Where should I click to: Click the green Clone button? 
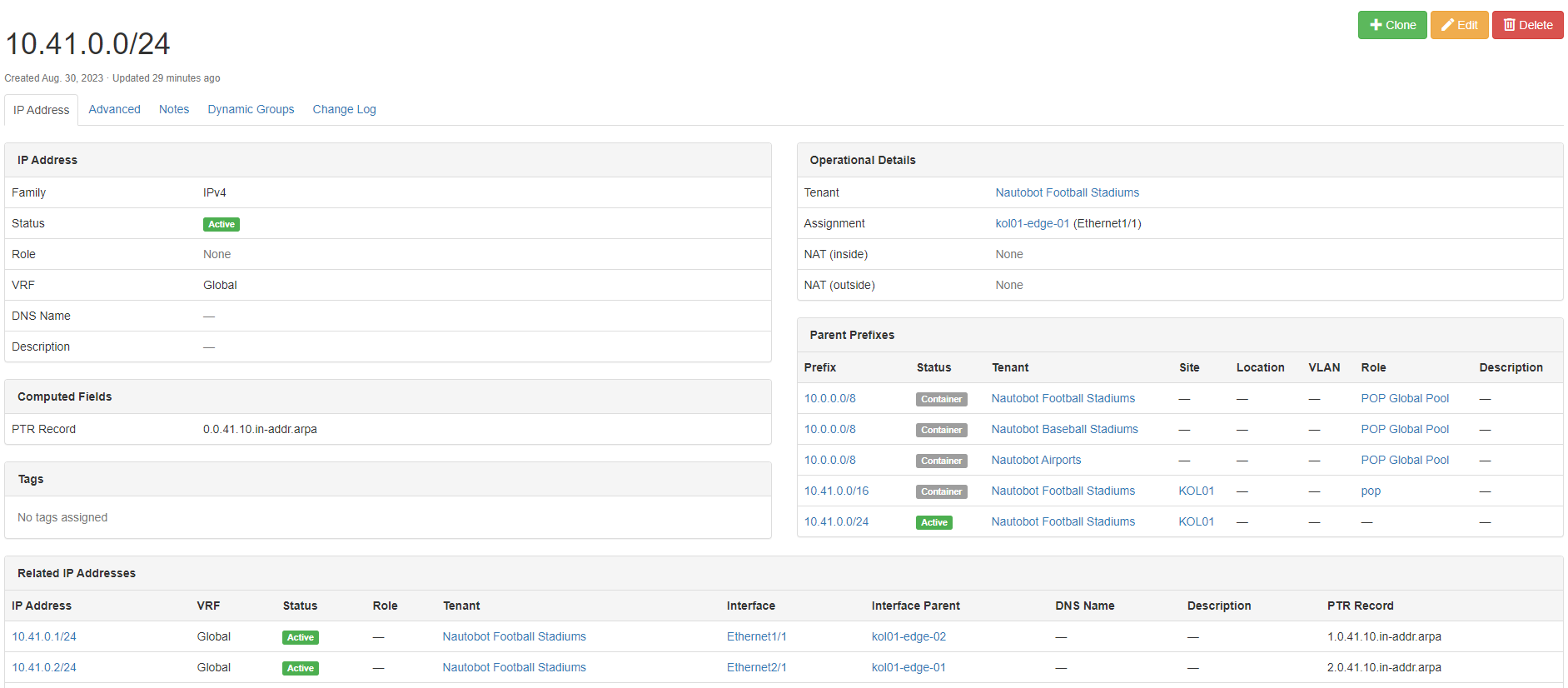tap(1391, 25)
